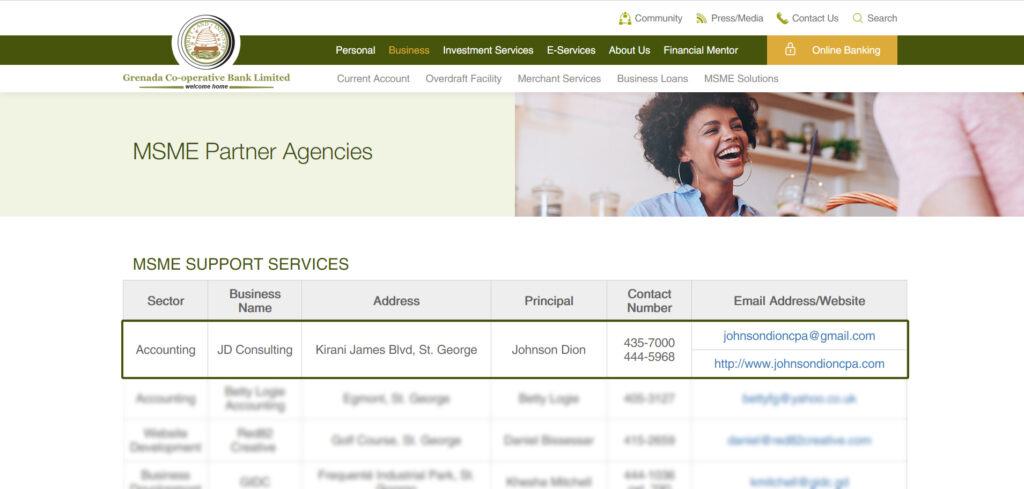Select the Business menu item
The image size is (1024, 489).
click(x=409, y=50)
